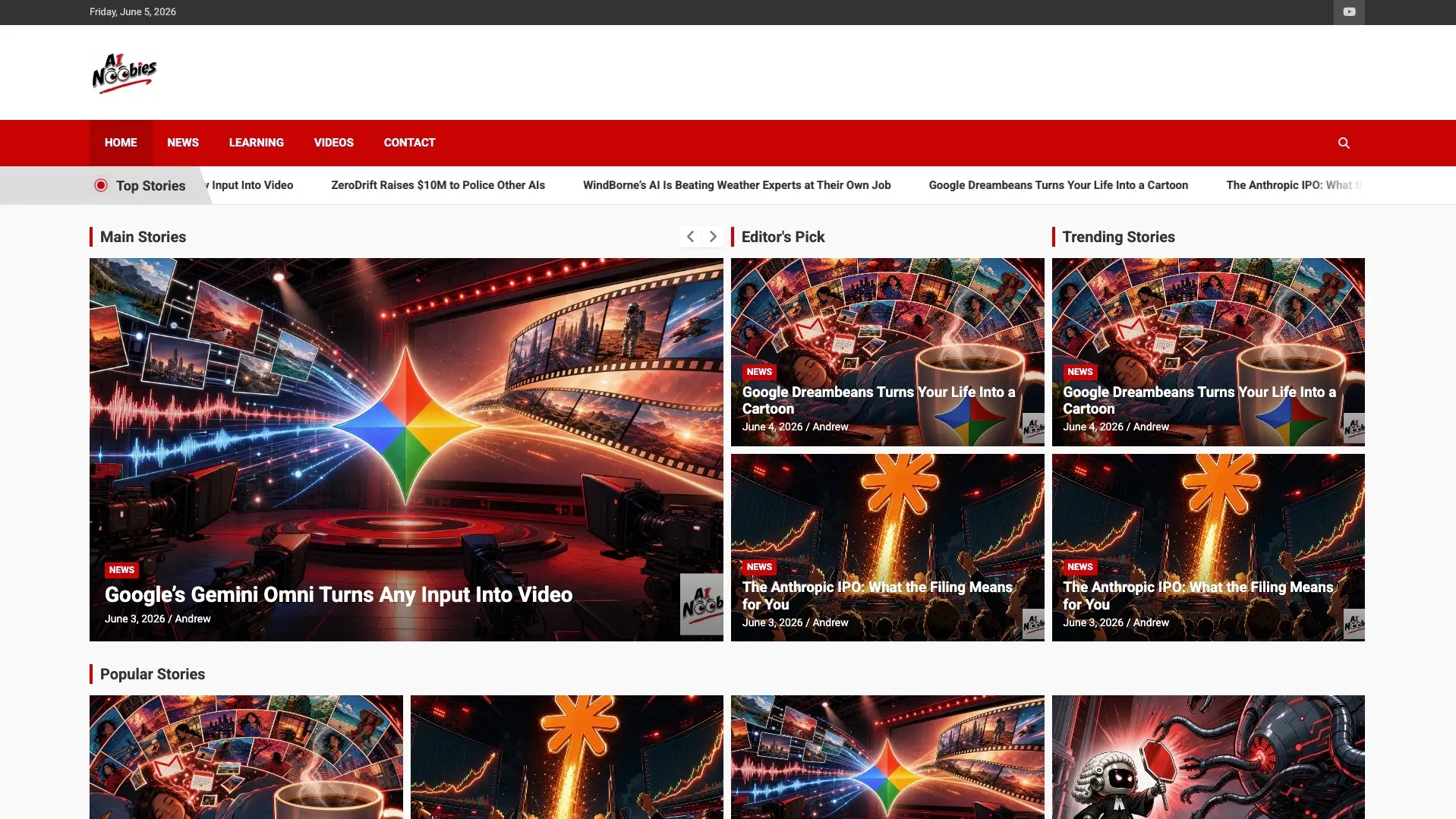The width and height of the screenshot is (1456, 819).
Task: Click June 3, 2026 date in Trending Stories
Action: pyautogui.click(x=1093, y=622)
